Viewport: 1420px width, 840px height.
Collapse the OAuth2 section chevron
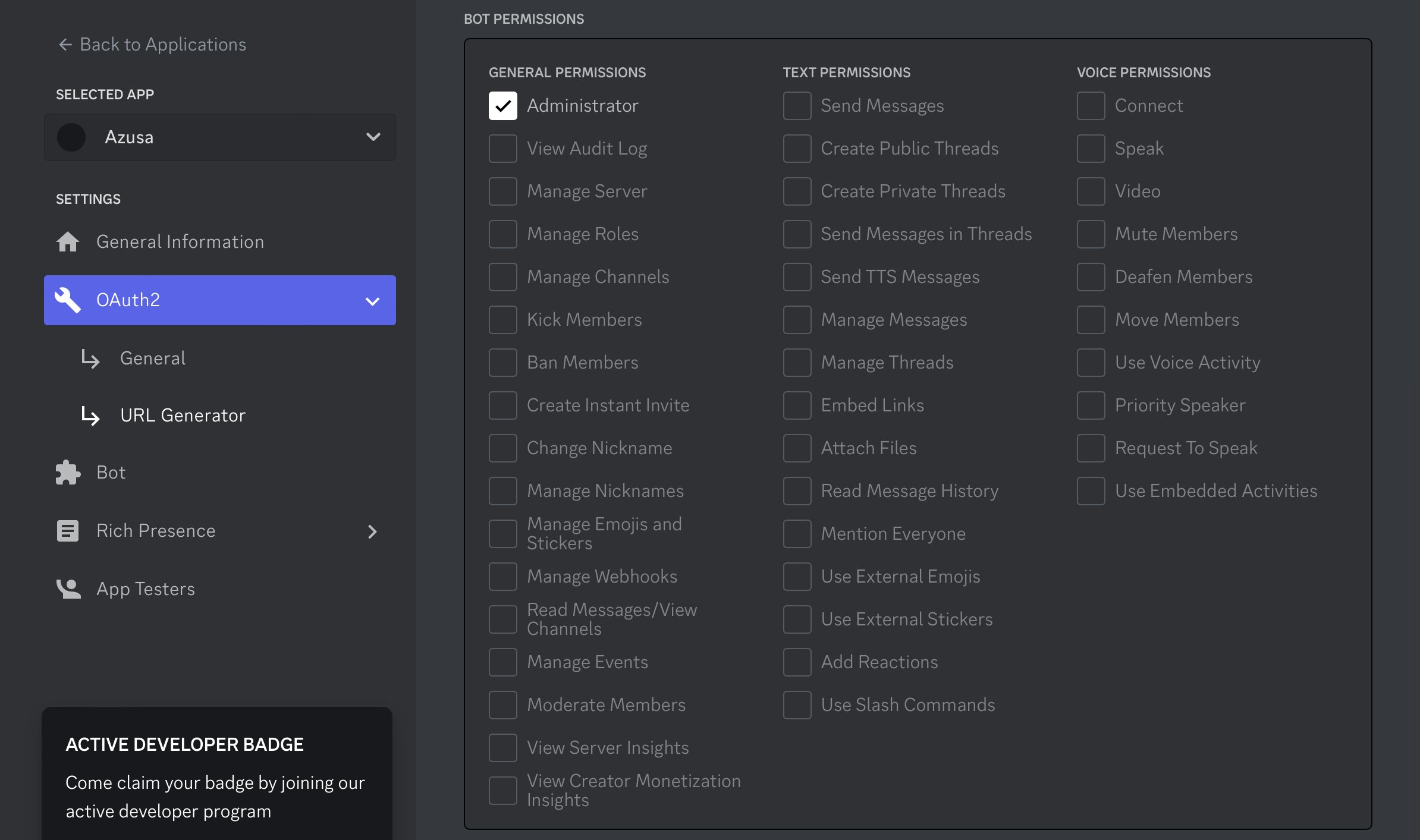[x=372, y=301]
